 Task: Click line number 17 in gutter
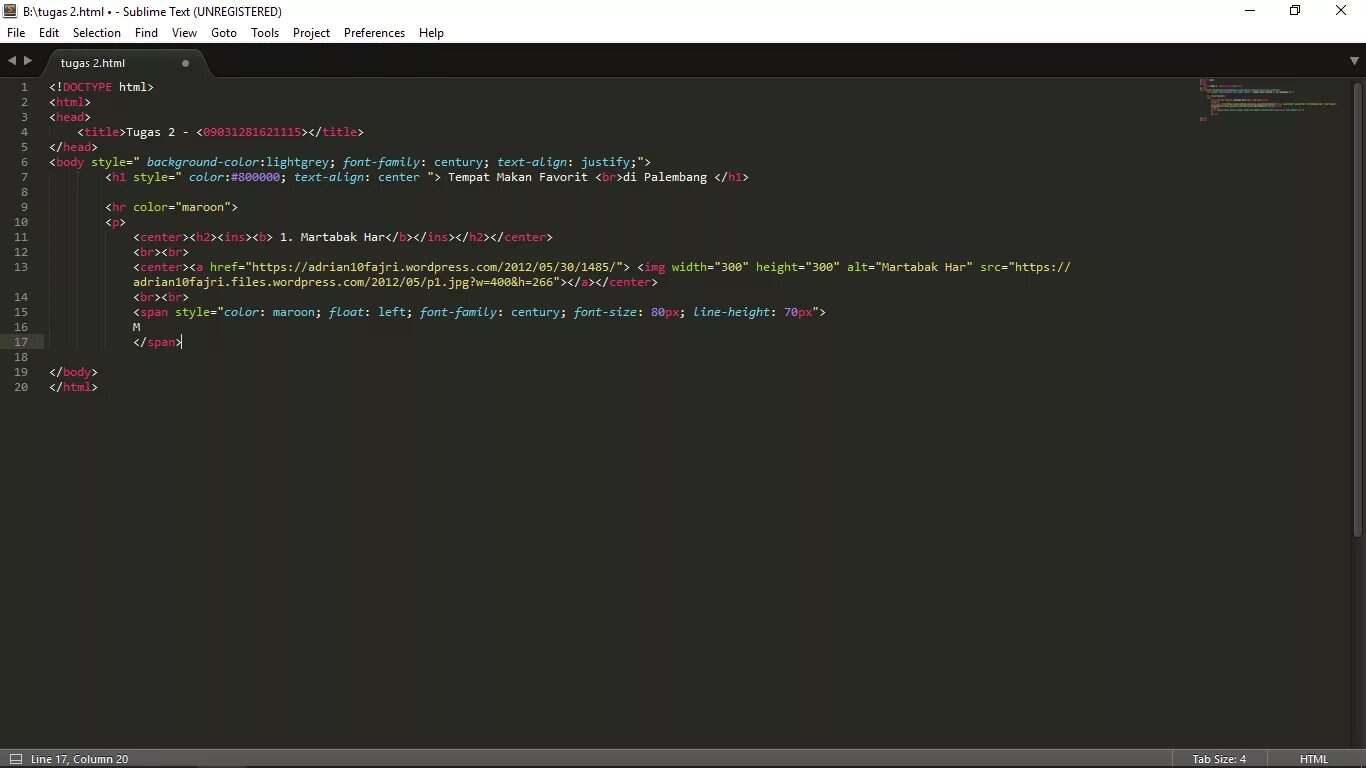[21, 342]
